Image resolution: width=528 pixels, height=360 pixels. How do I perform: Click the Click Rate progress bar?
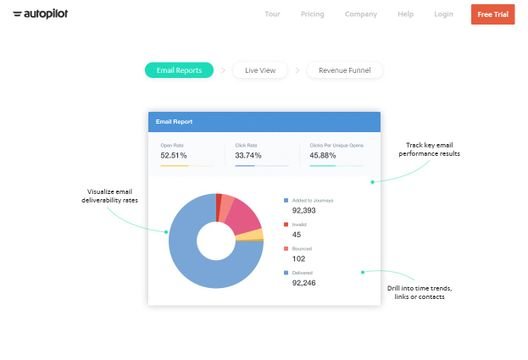point(262,166)
